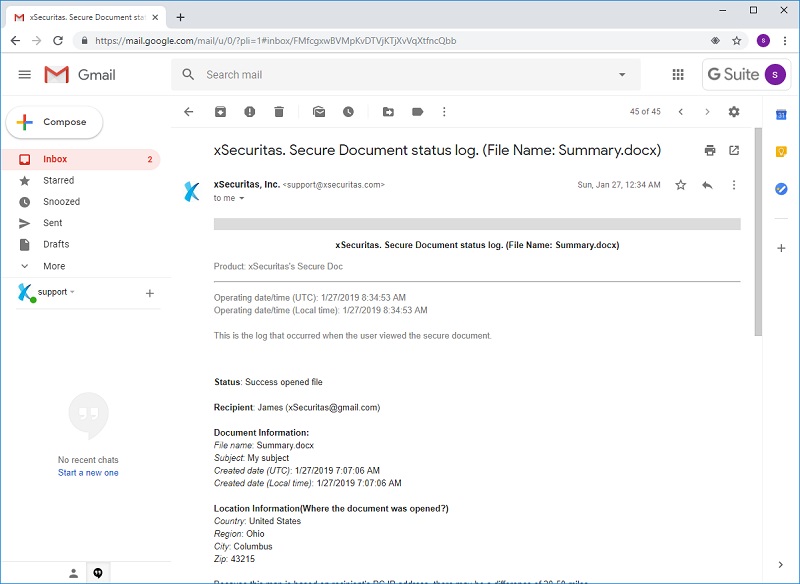Hide side panel chevron

781,565
